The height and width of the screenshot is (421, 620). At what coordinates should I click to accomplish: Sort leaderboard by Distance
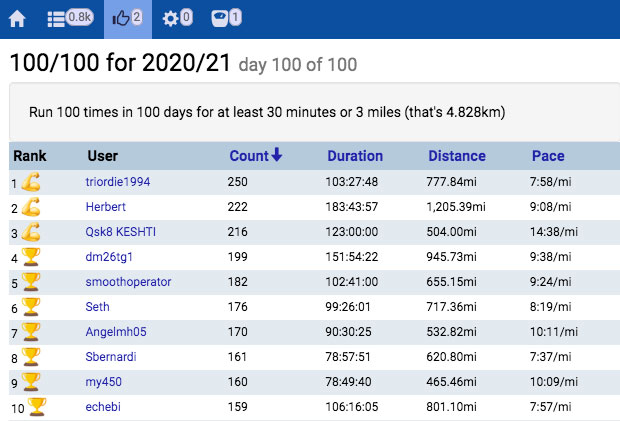457,156
